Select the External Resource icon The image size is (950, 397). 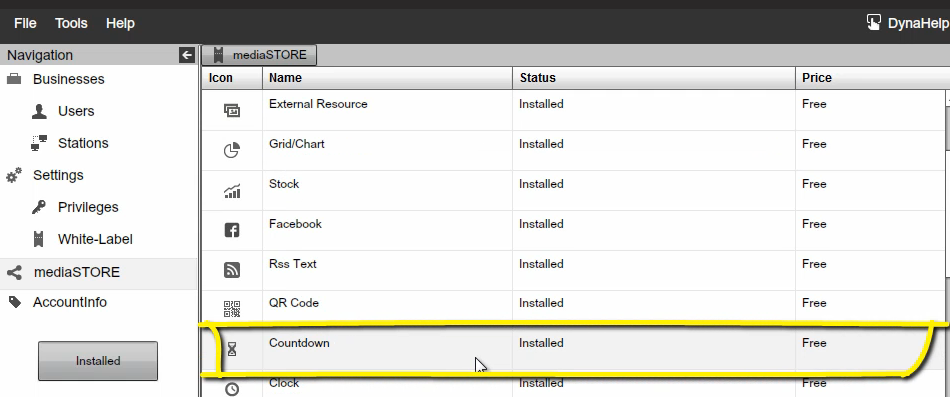click(232, 110)
